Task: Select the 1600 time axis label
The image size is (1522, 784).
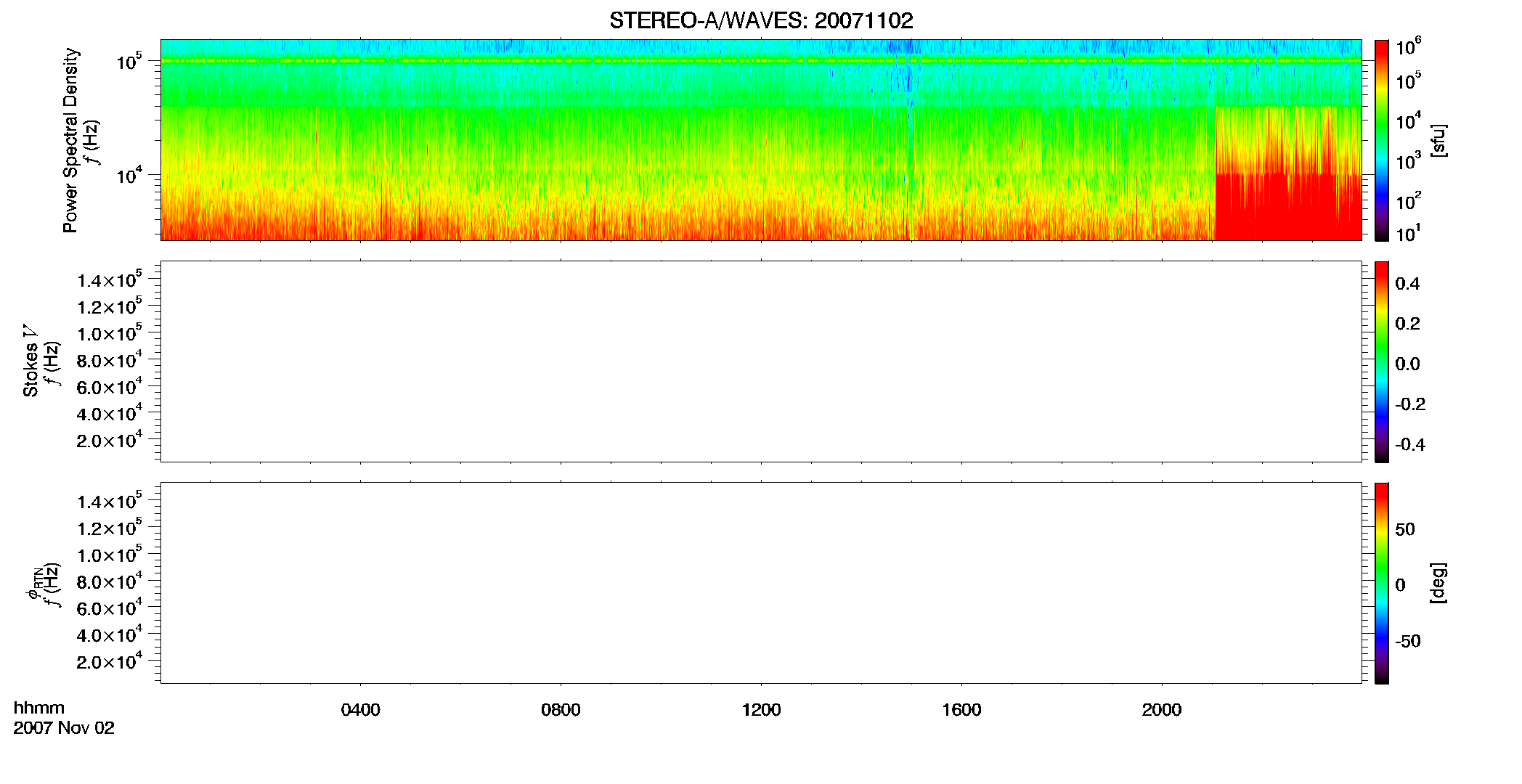Action: click(961, 710)
